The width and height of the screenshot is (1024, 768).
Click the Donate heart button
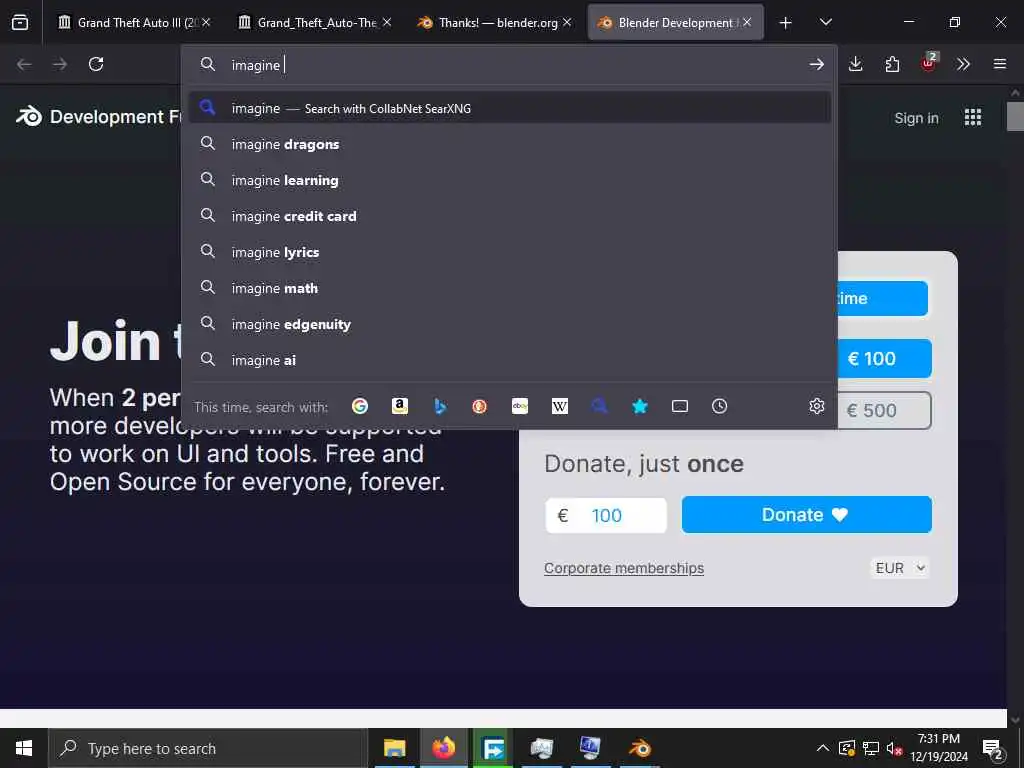pos(807,515)
